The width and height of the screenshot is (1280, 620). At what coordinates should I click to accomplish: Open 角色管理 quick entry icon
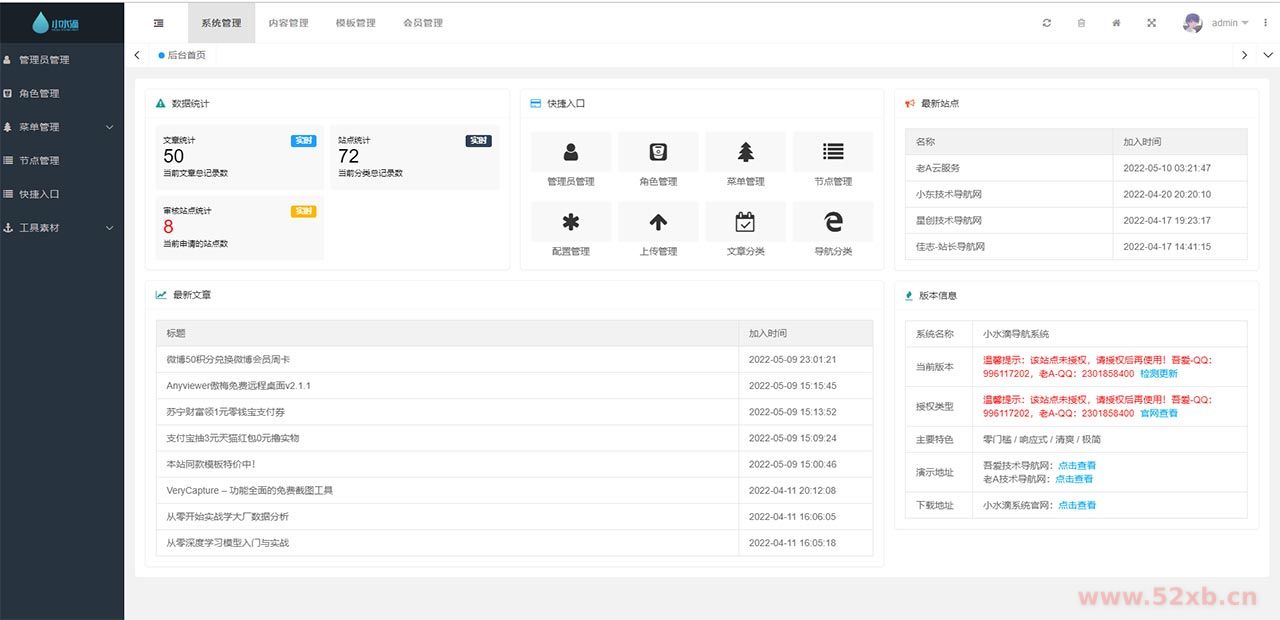coord(658,152)
